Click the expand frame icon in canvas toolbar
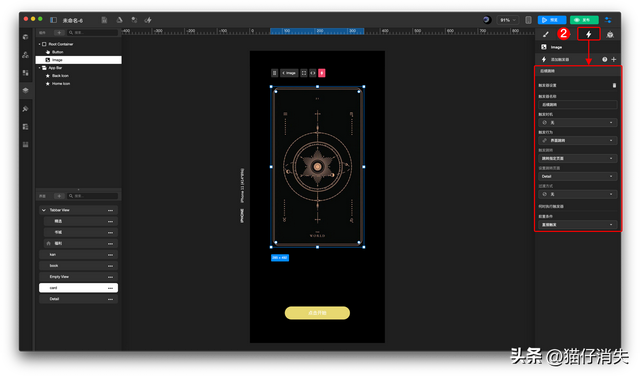640x376 pixels. [304, 73]
